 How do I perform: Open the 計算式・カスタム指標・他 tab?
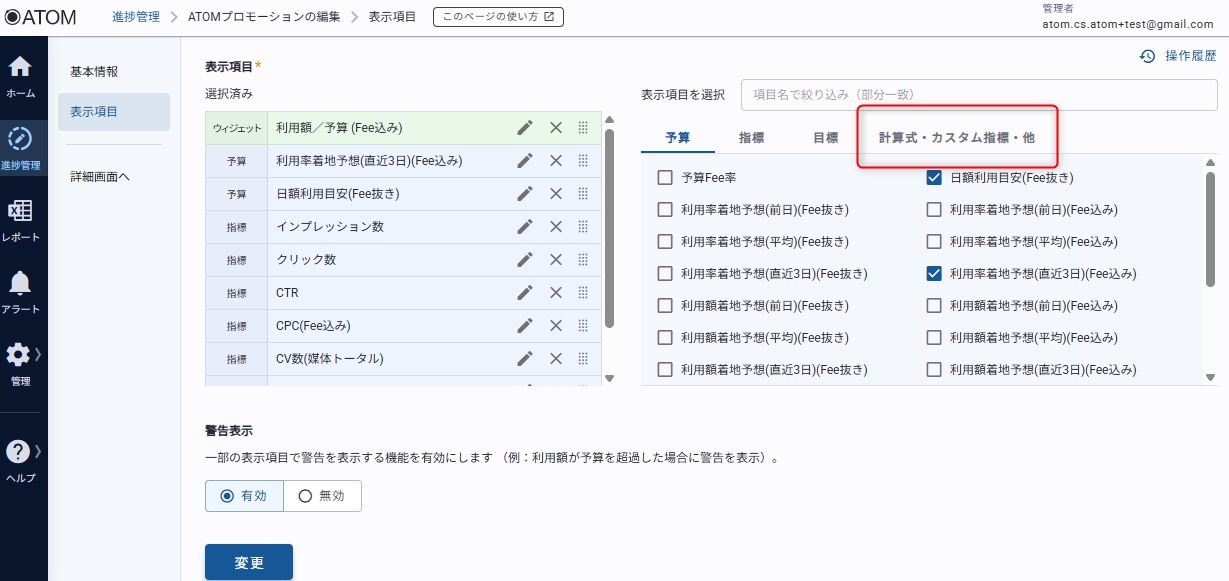click(956, 138)
